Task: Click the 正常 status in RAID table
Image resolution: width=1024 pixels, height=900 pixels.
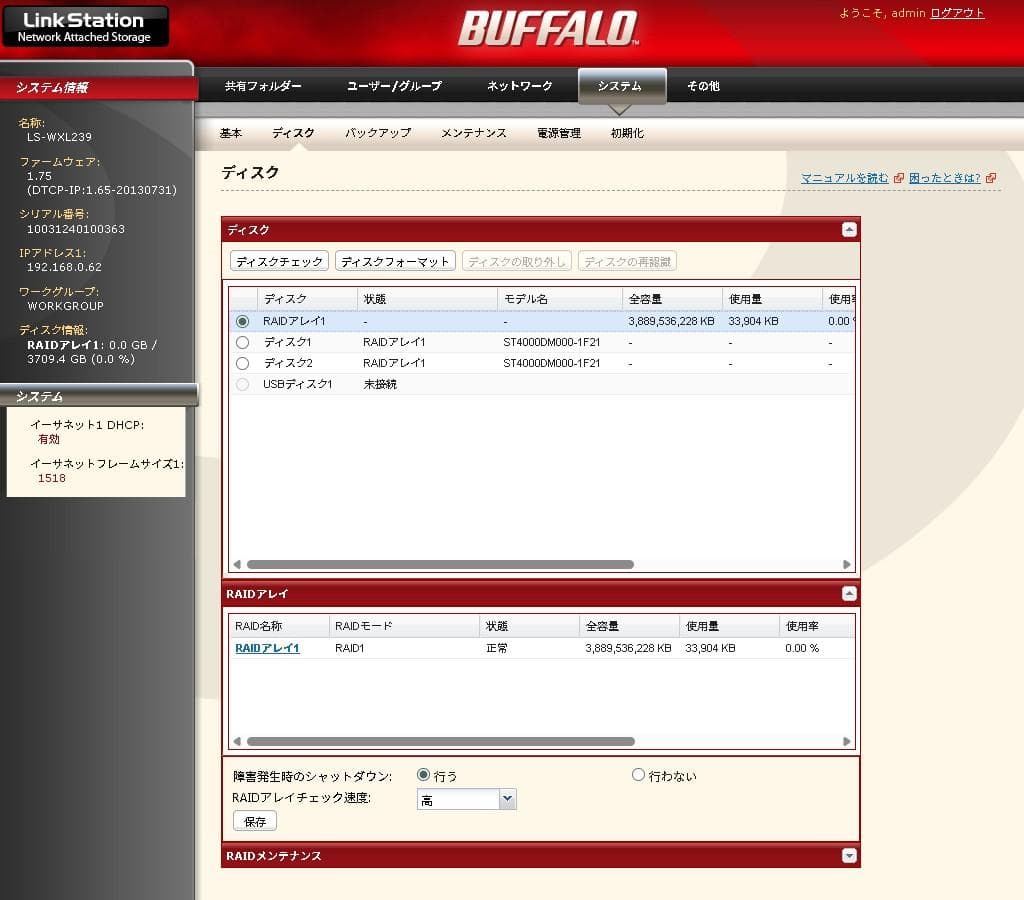Action: [496, 648]
